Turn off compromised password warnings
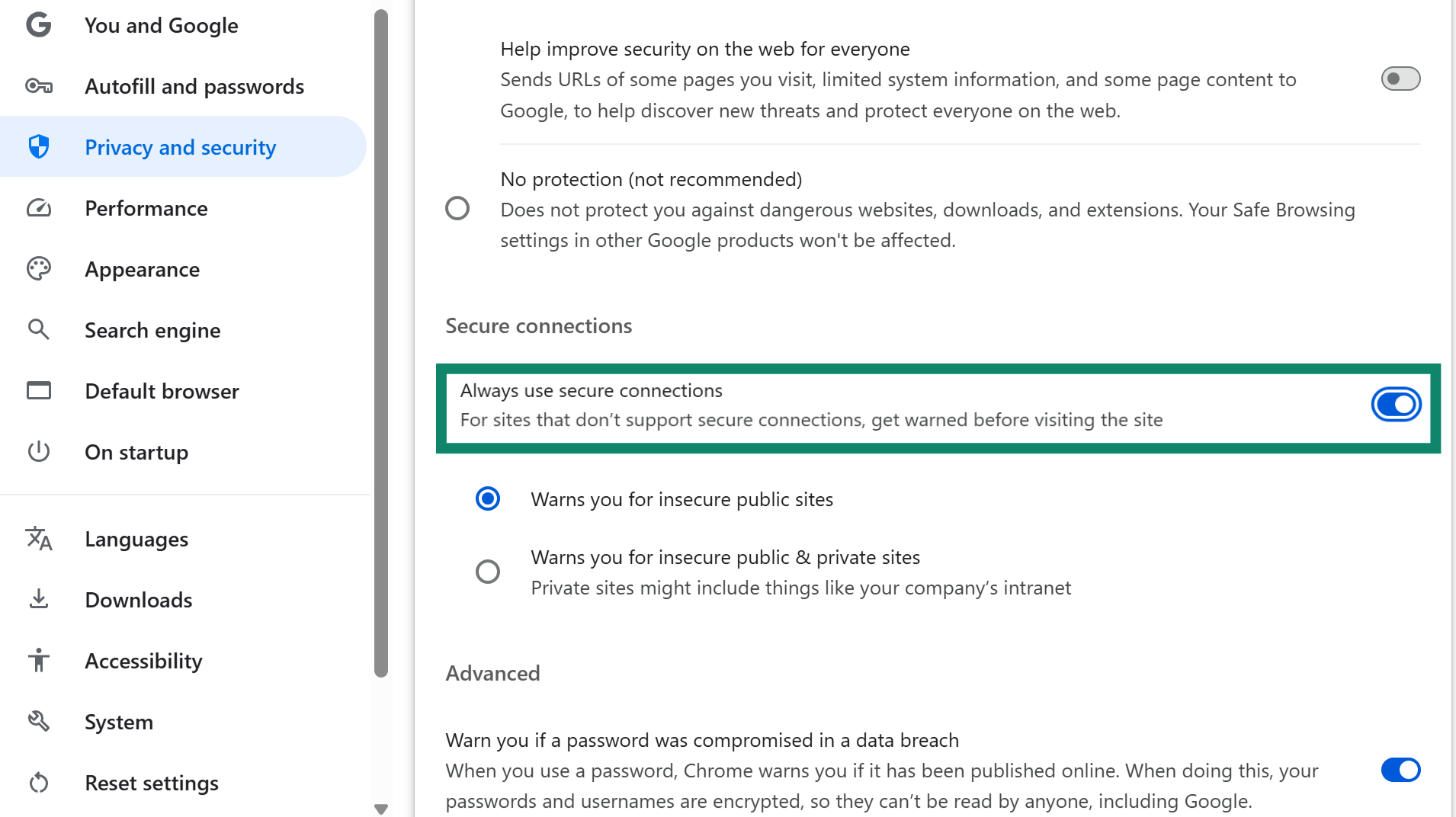Viewport: 1456px width, 817px height. point(1400,770)
